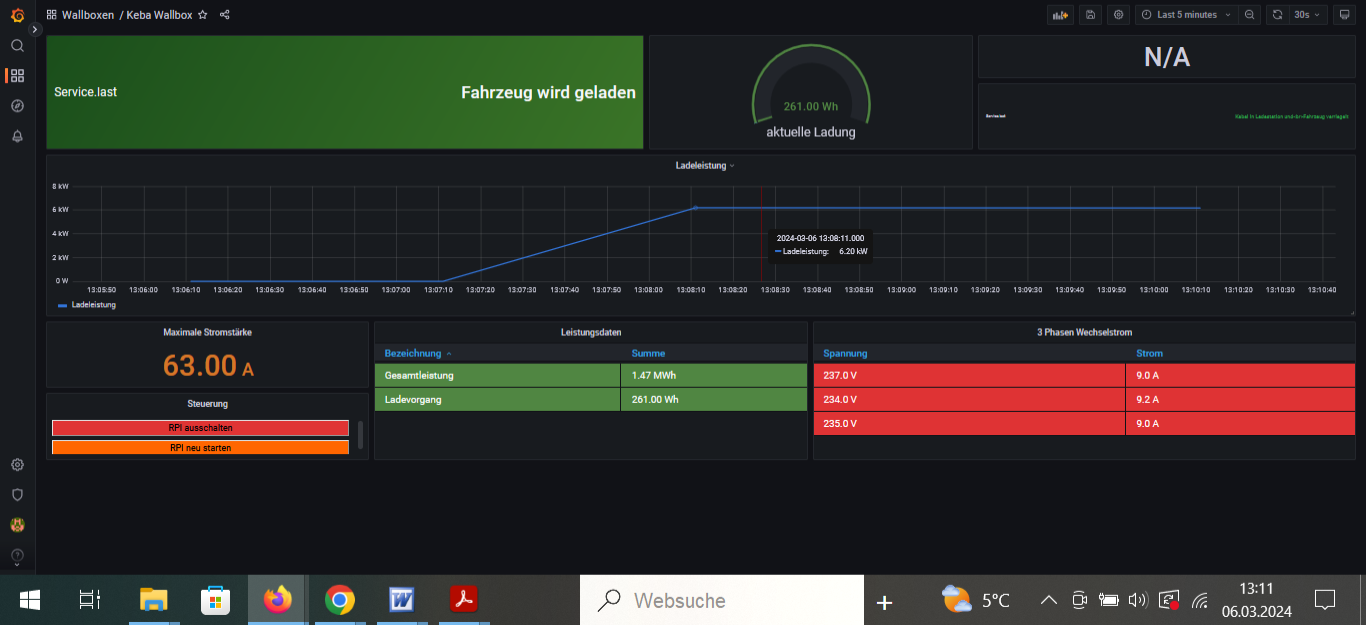Toggle Ladeleistung series in graph legend
Screen dimensions: 1366x625
coord(93,304)
